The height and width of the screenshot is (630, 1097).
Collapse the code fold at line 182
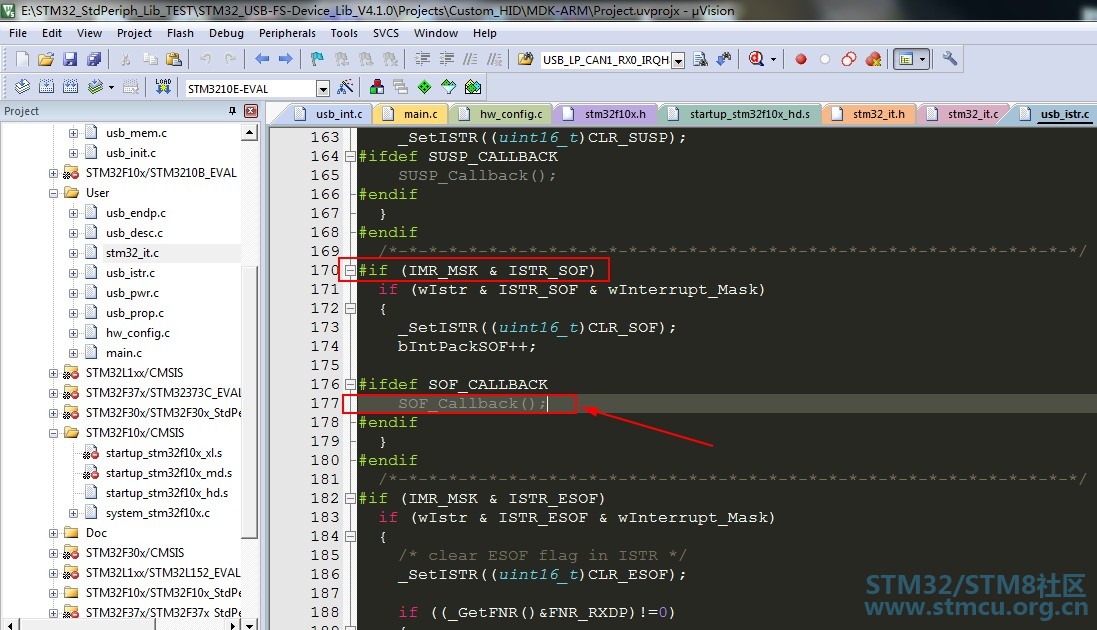tap(350, 499)
